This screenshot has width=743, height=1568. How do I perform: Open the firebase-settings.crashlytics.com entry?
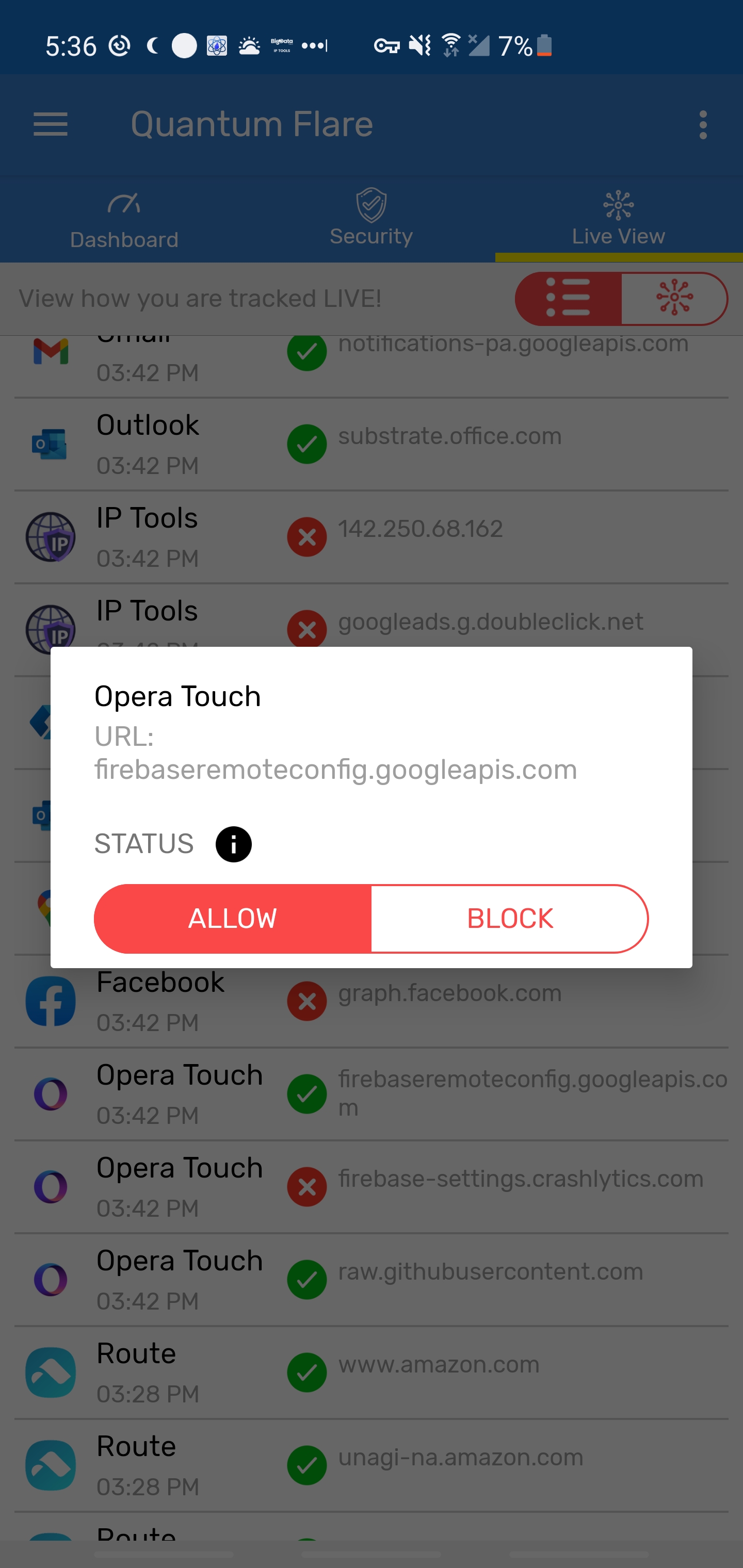point(372,1187)
